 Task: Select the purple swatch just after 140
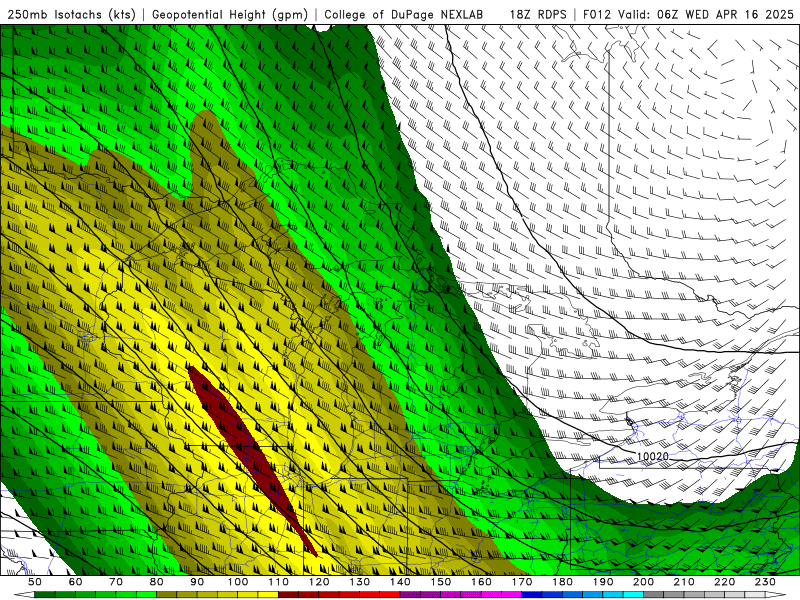click(x=410, y=594)
